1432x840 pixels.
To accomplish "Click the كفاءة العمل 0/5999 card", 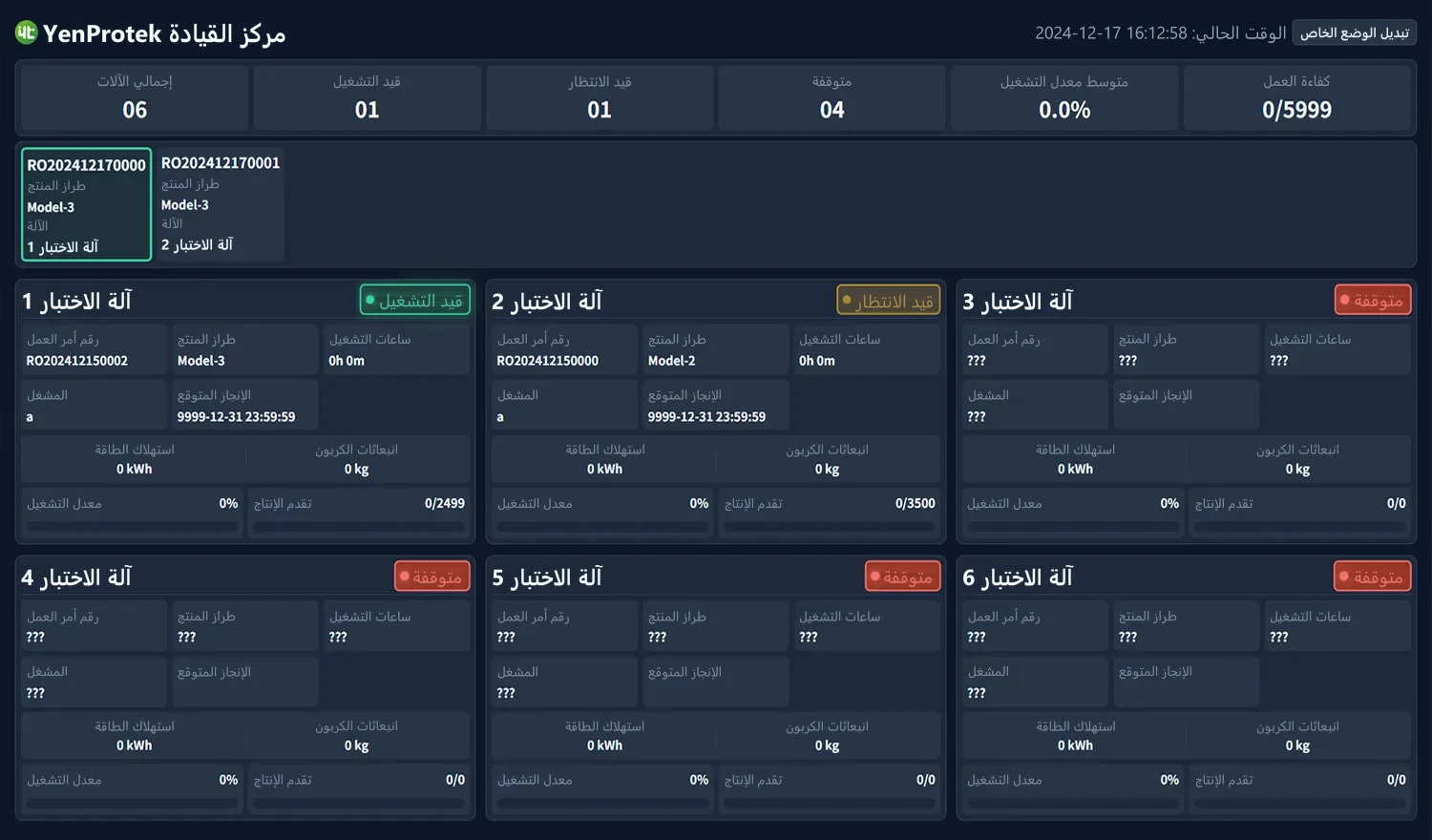I will coord(1296,97).
